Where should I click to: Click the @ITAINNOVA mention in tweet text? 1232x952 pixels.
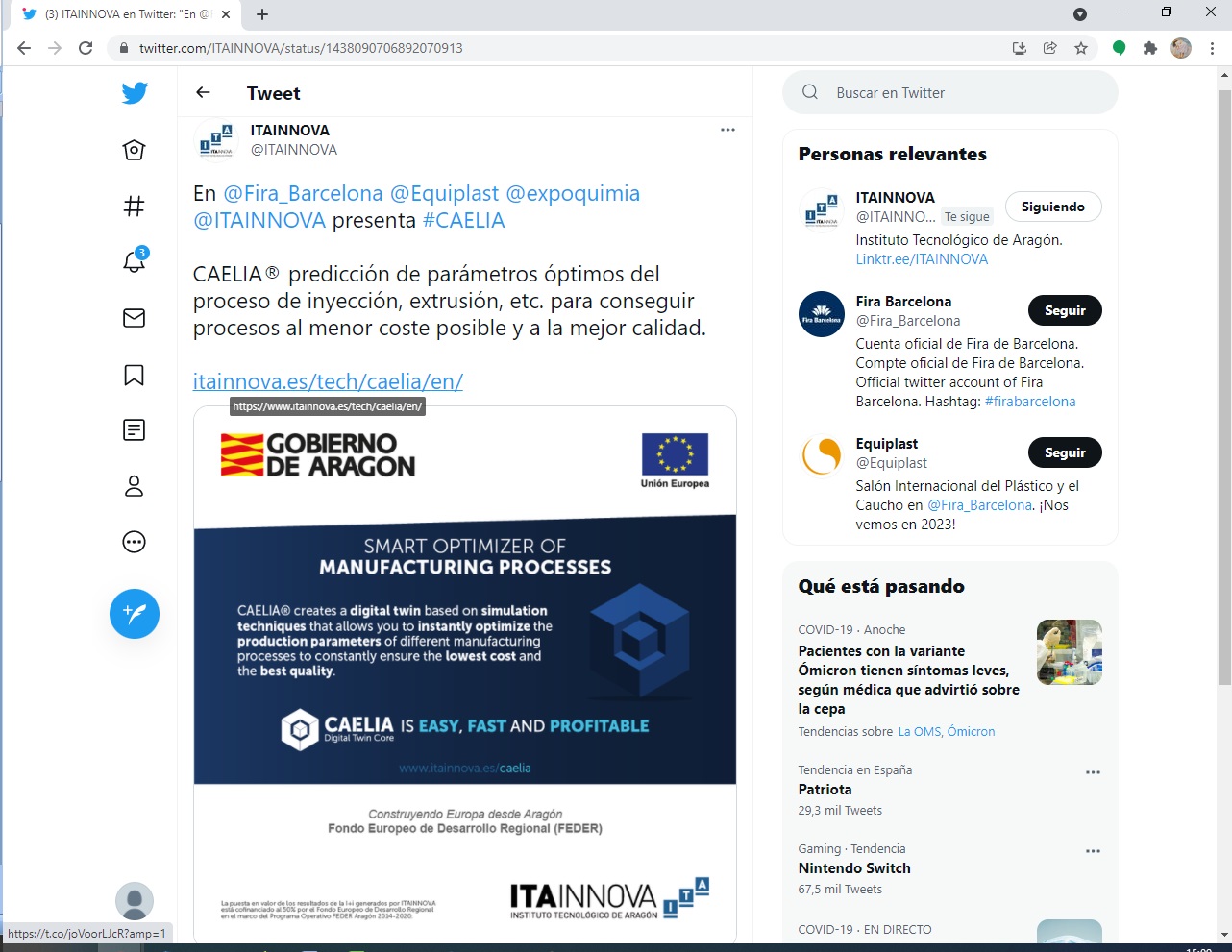(x=259, y=220)
